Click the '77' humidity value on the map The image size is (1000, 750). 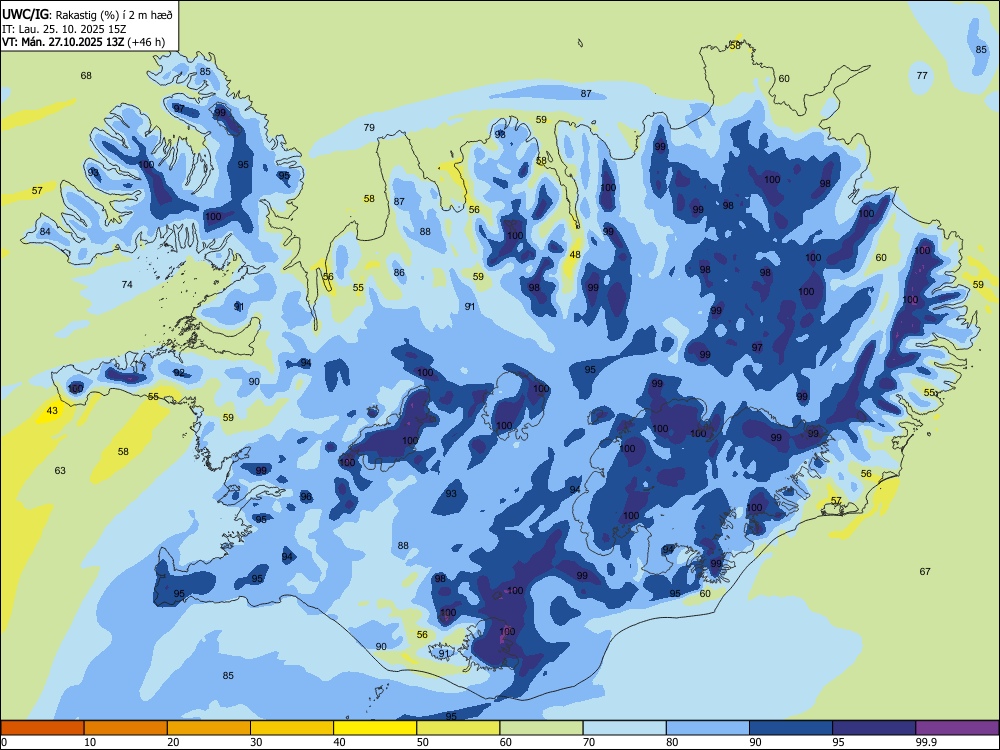click(922, 75)
